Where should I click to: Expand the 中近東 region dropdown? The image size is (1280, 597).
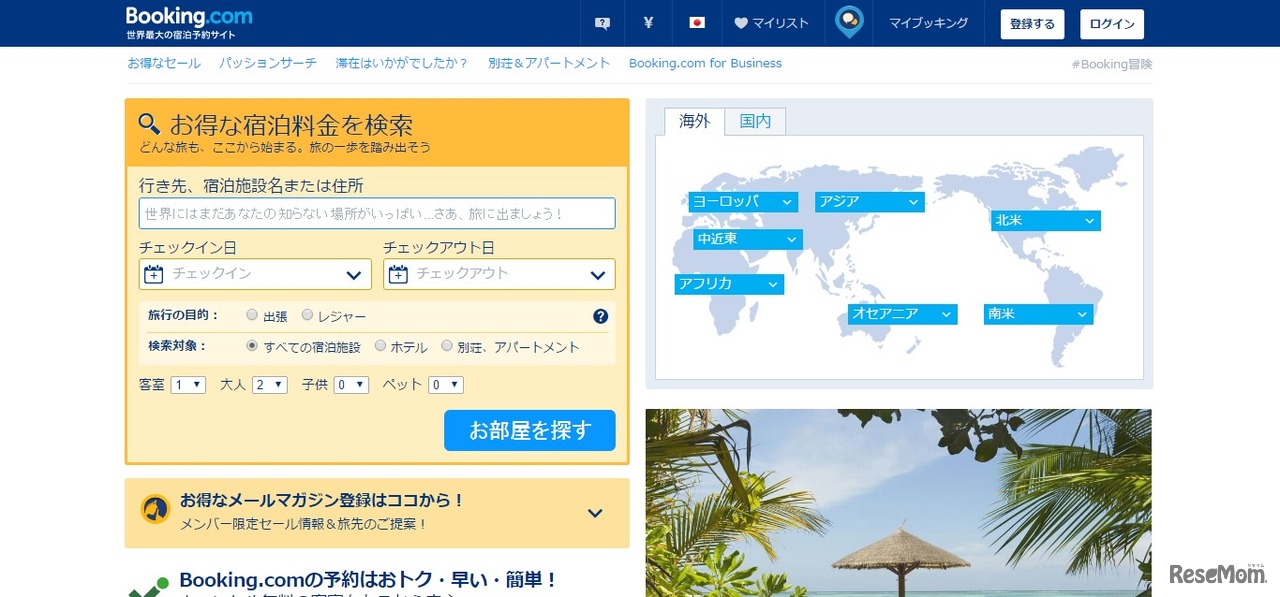(x=748, y=239)
